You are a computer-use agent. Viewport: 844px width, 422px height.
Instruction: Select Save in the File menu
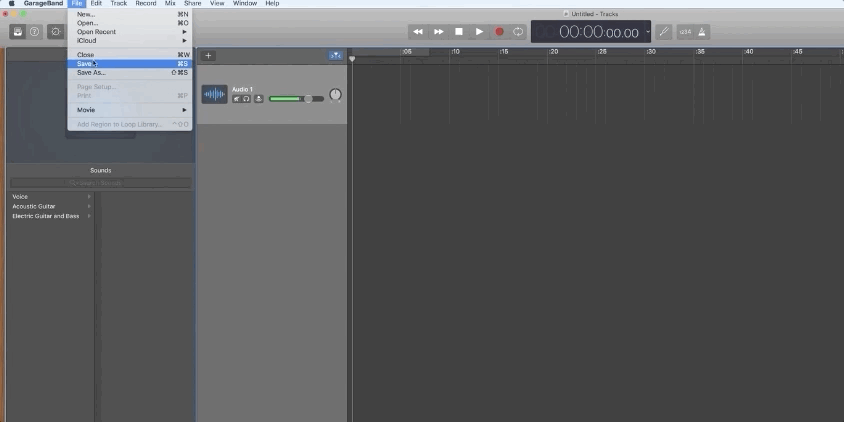pos(130,64)
